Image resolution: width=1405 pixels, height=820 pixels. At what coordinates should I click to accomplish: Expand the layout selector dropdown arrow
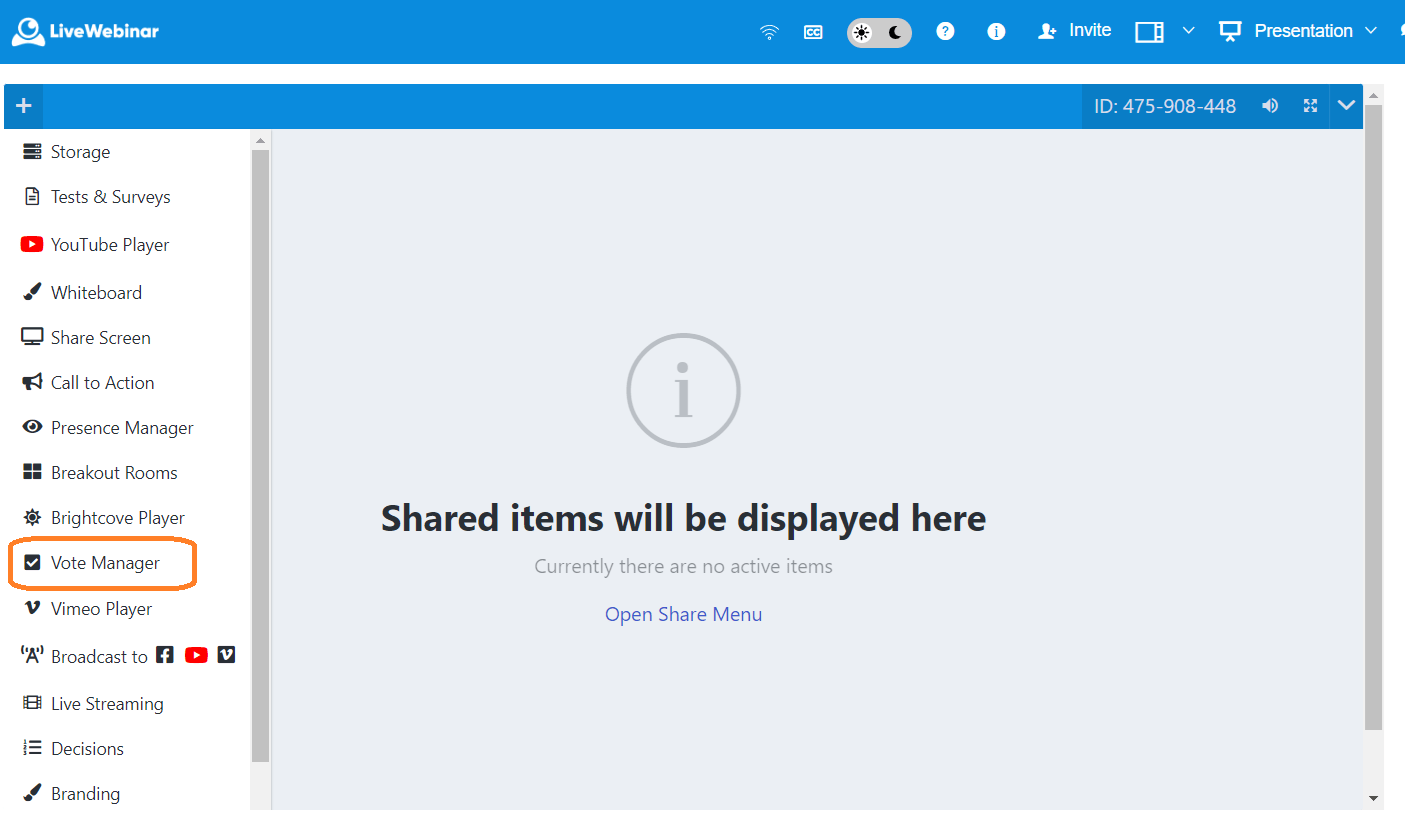coord(1188,31)
